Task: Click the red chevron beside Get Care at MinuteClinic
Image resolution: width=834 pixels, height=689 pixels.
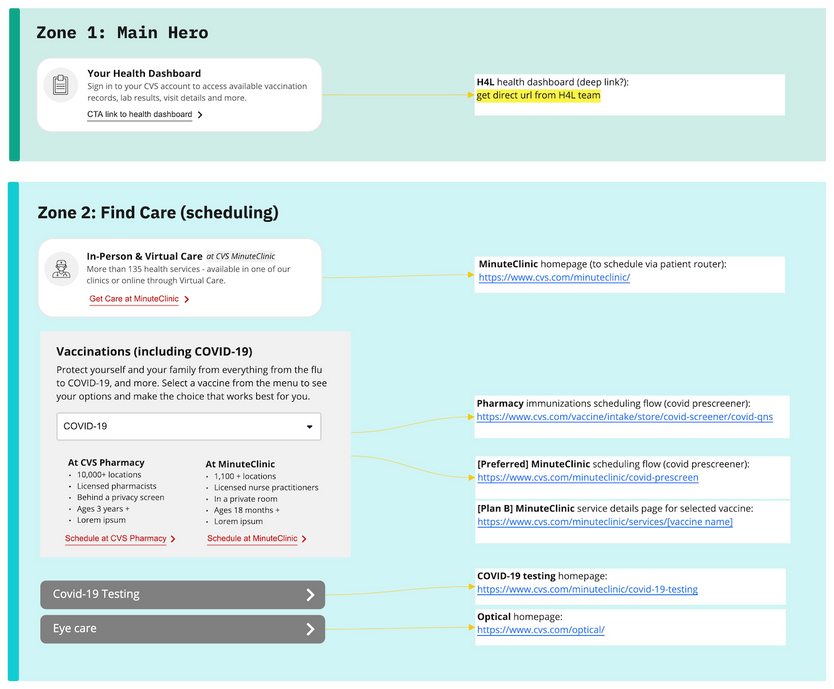Action: pos(187,300)
